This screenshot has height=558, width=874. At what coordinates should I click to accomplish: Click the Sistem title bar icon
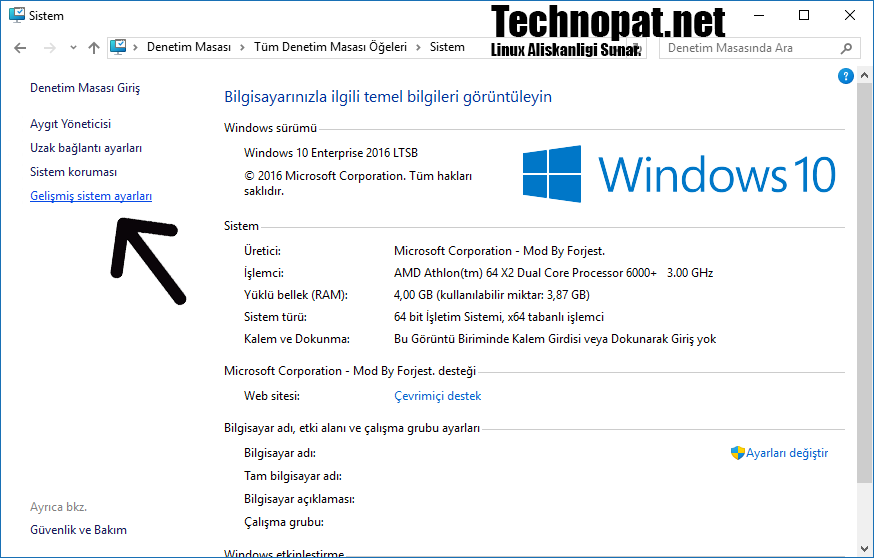17,15
